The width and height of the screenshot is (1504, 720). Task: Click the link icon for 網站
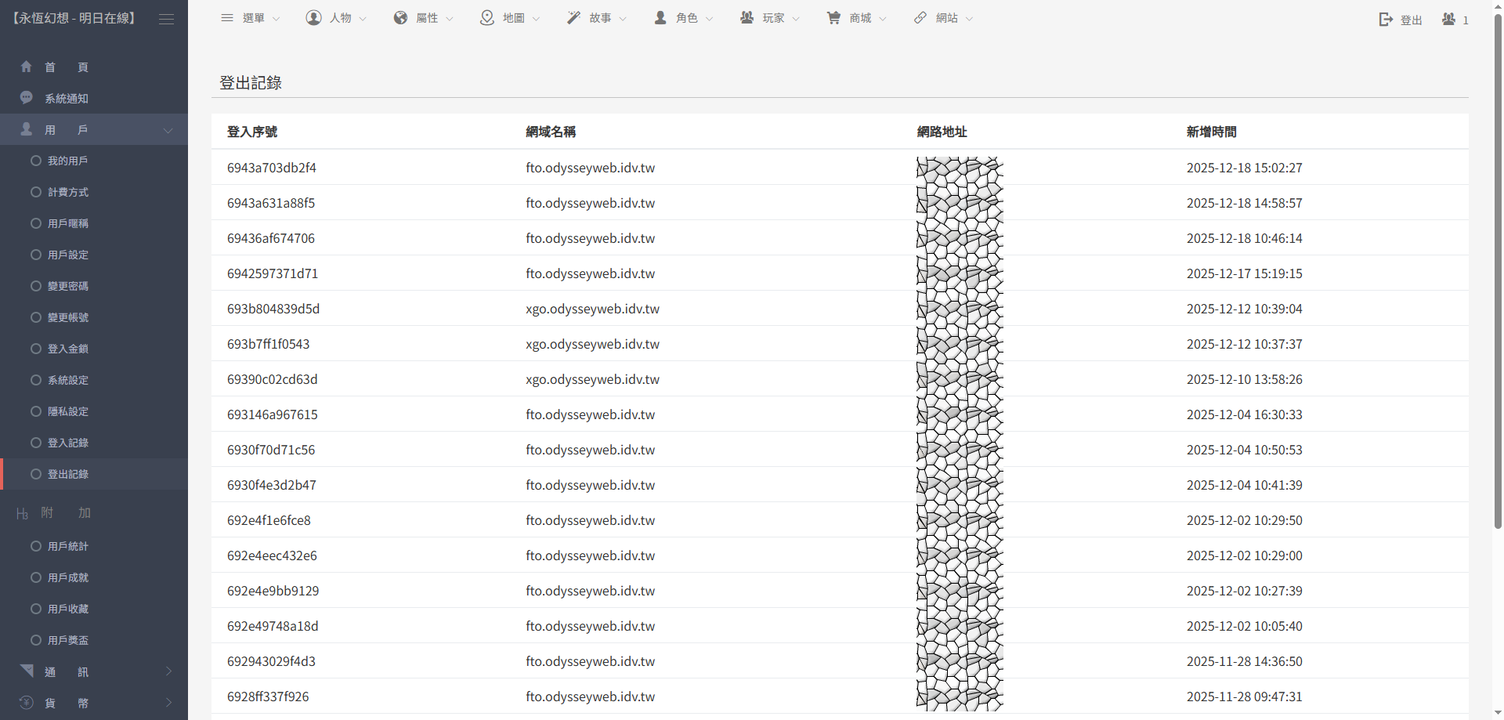click(x=920, y=18)
